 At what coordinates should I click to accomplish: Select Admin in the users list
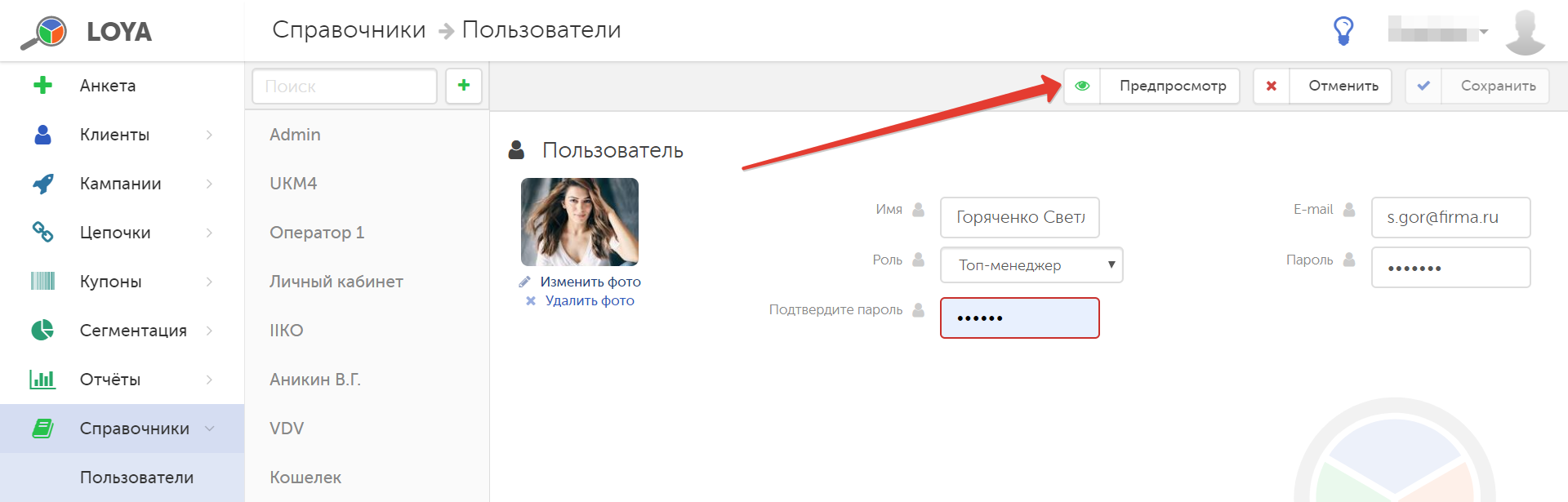[x=367, y=135]
